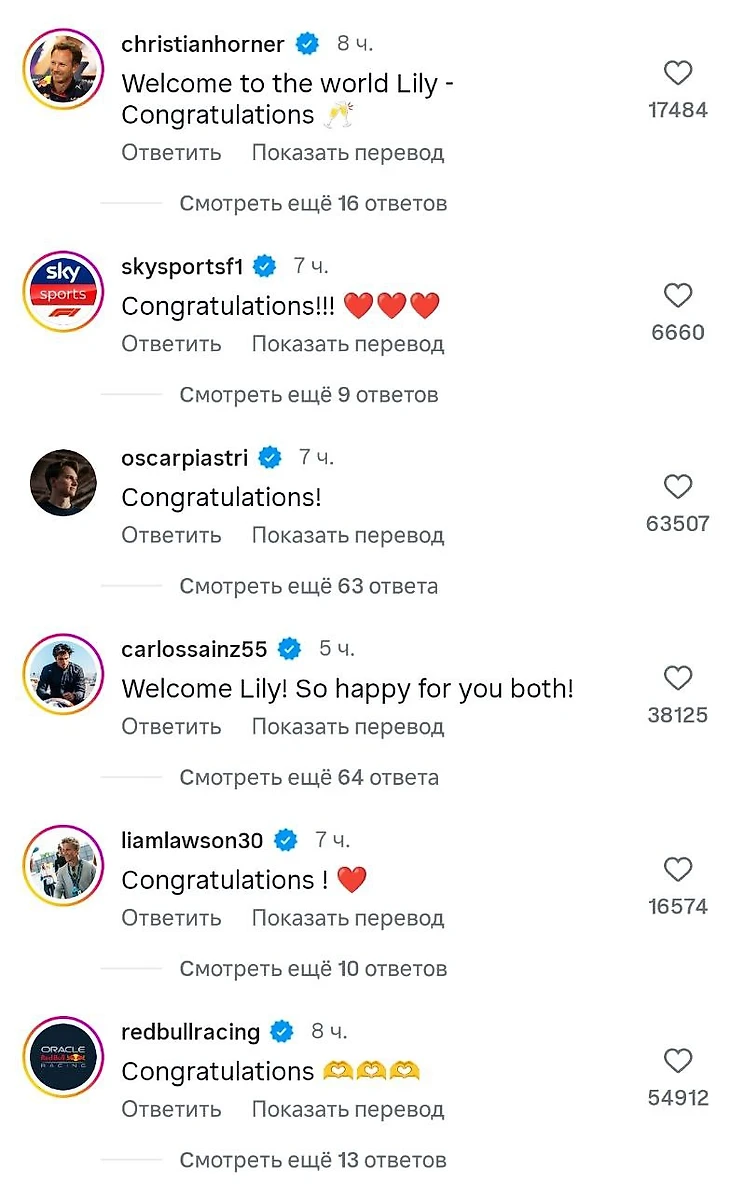The height and width of the screenshot is (1193, 730).
Task: Open the skysportsf1 avatar
Action: (63, 291)
